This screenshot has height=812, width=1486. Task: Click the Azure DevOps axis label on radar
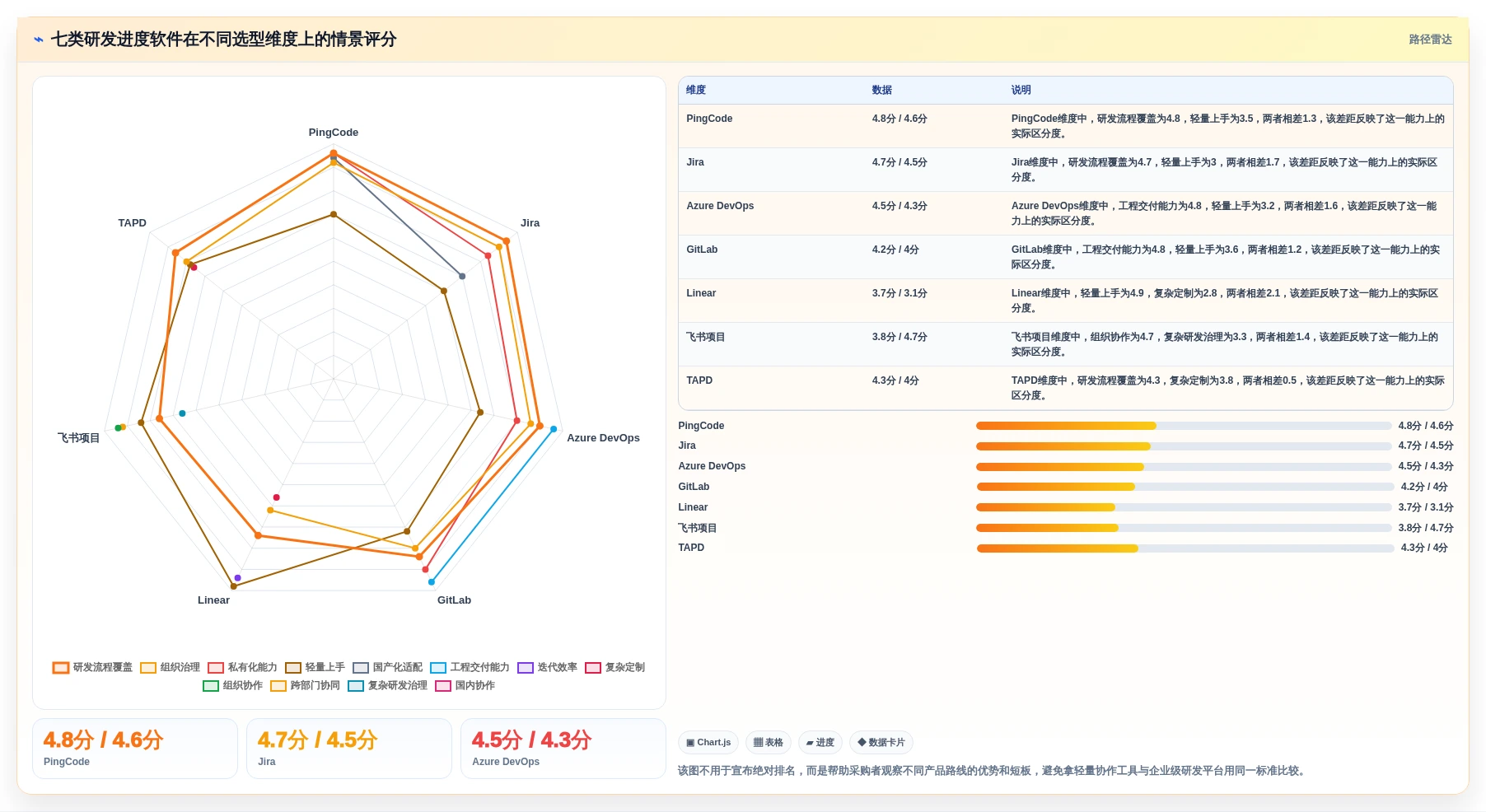click(603, 438)
